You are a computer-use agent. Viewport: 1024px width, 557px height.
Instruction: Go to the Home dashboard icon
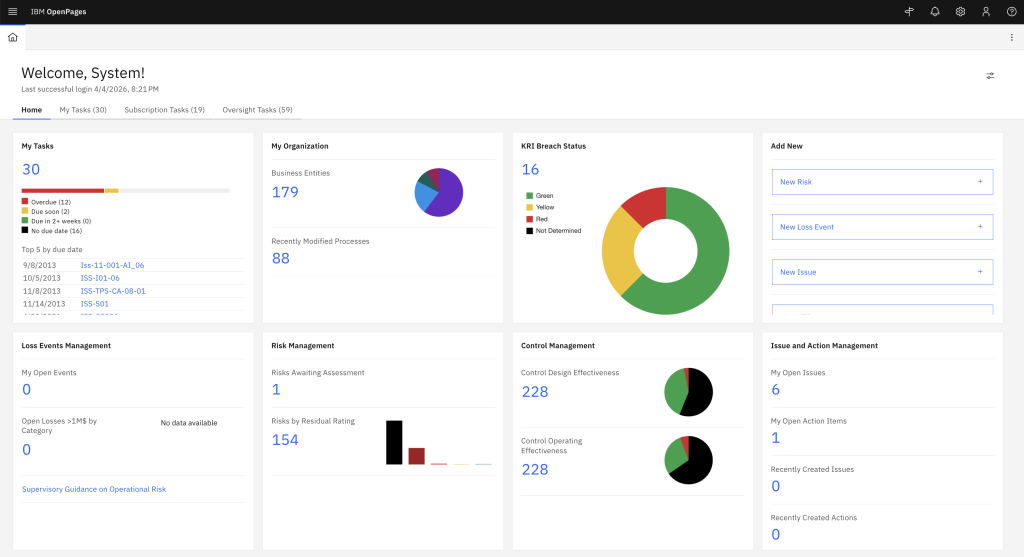12,37
